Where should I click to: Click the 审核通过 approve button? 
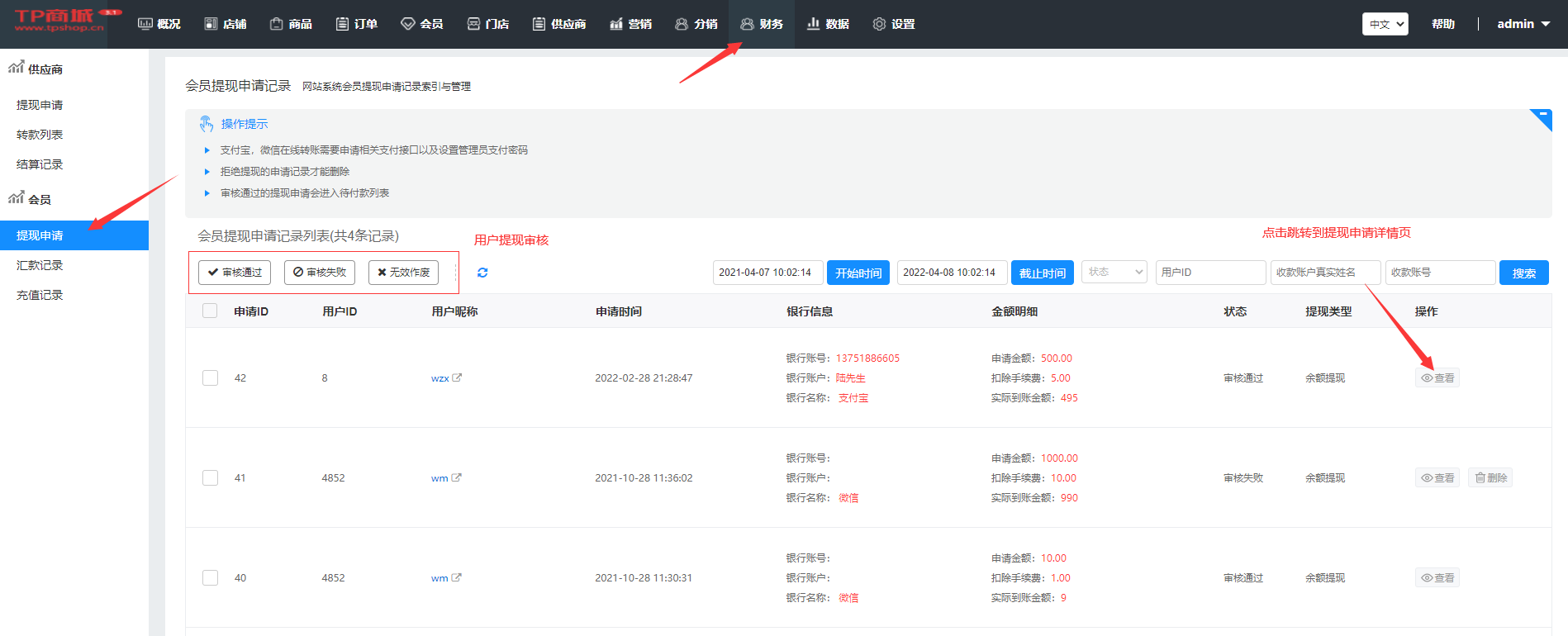coord(235,273)
